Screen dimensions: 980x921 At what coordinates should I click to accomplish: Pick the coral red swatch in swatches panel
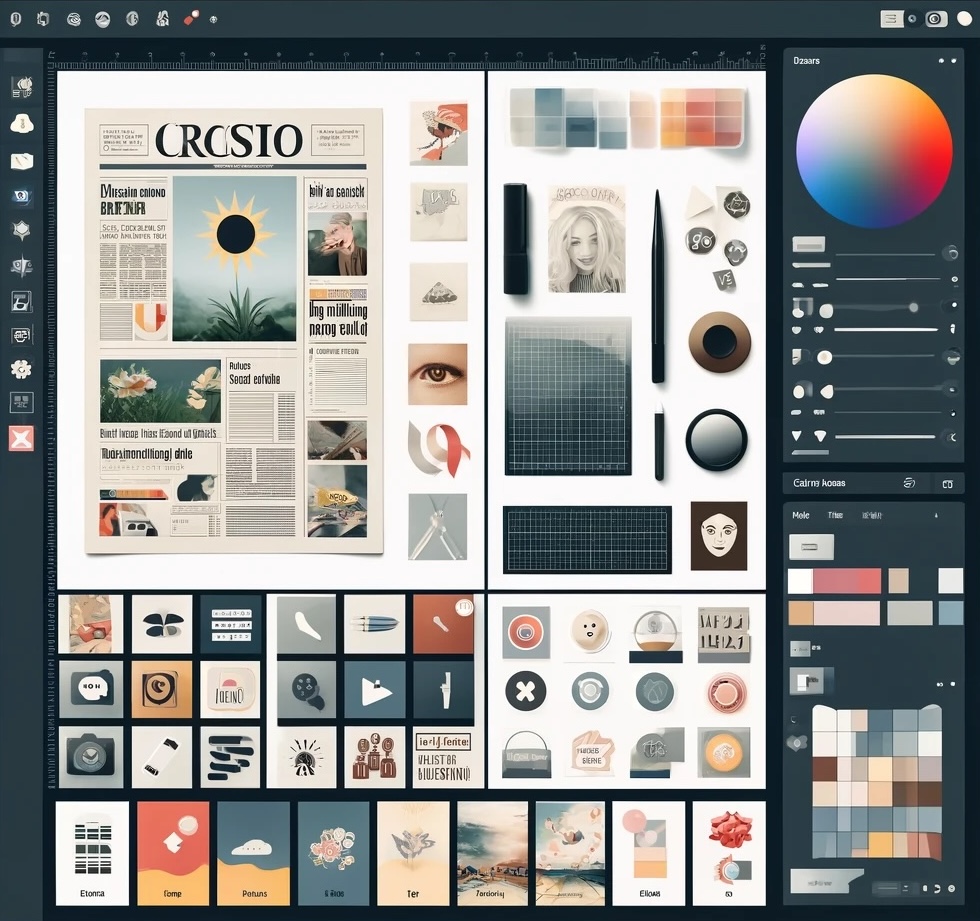pos(848,581)
